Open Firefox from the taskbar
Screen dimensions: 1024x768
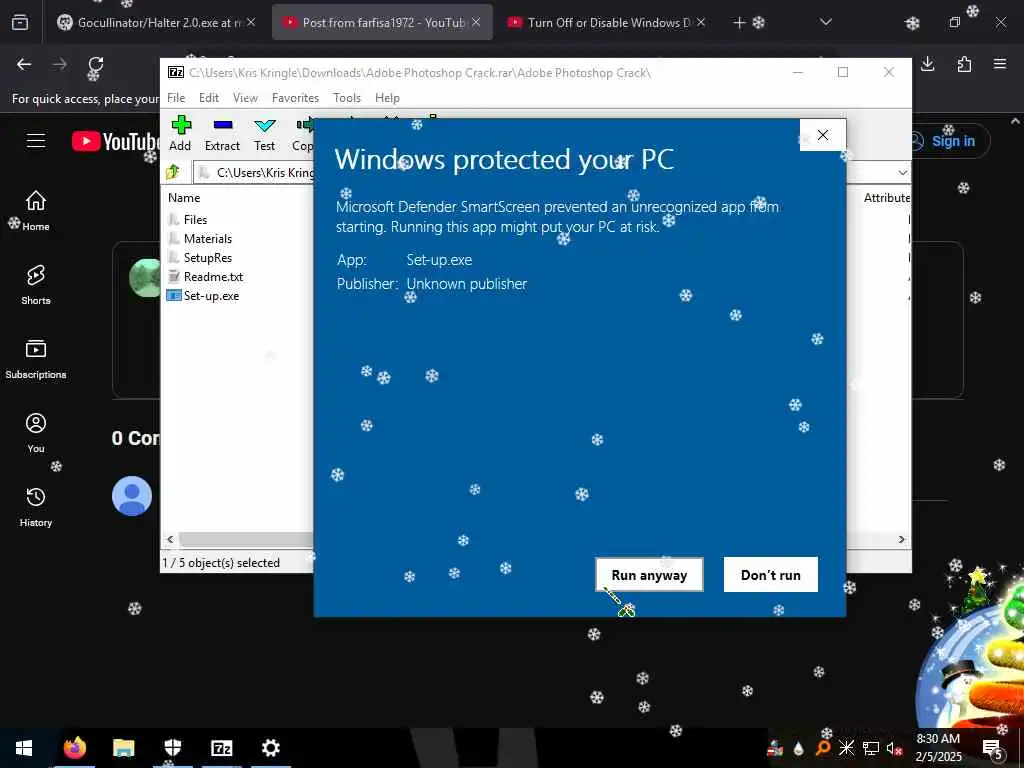[x=74, y=748]
